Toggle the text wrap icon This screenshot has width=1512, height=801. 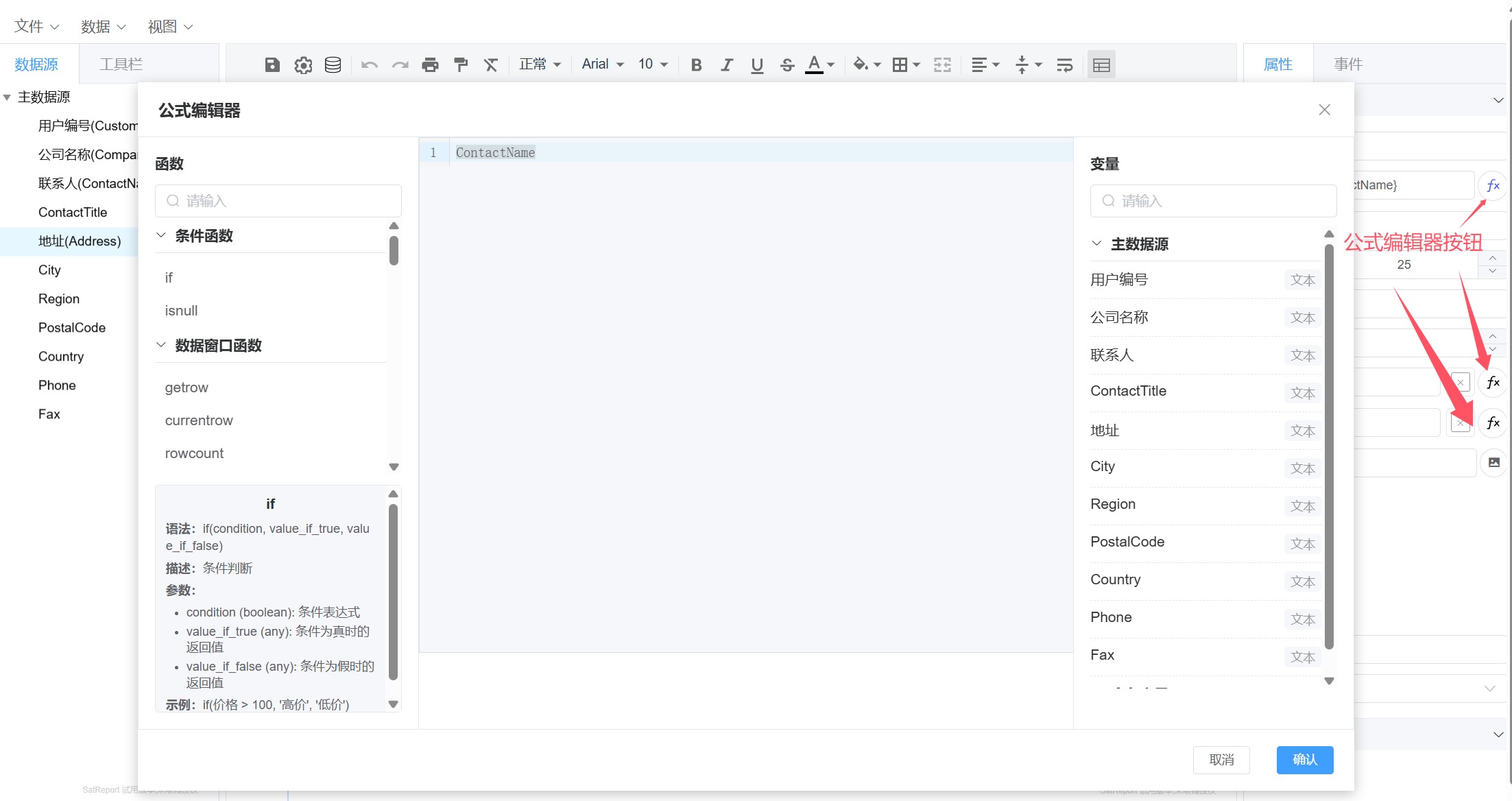click(x=1064, y=64)
